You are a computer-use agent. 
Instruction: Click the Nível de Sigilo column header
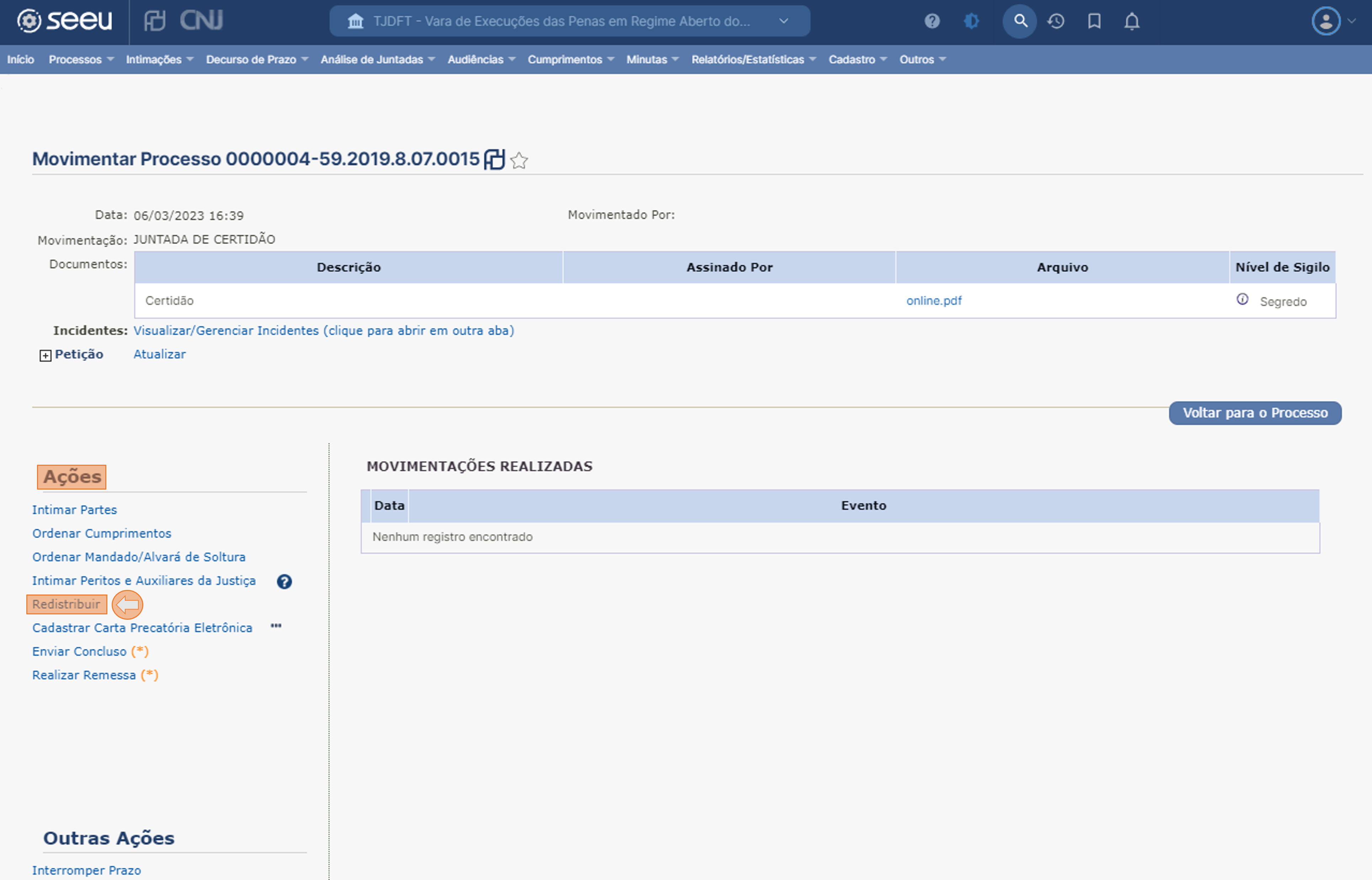click(x=1282, y=267)
